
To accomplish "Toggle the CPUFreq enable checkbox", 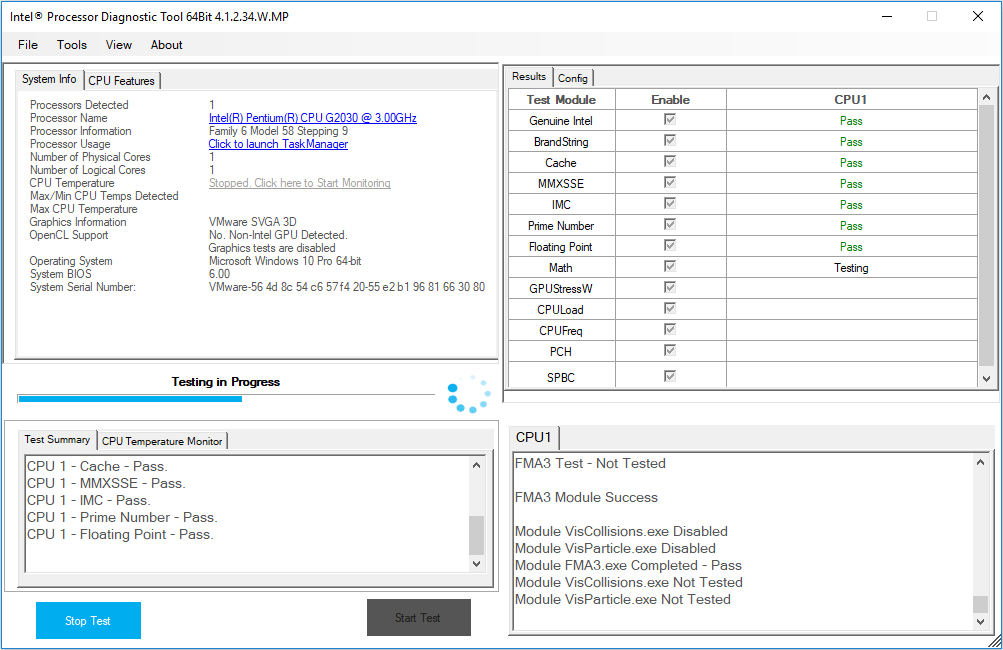I will [670, 329].
